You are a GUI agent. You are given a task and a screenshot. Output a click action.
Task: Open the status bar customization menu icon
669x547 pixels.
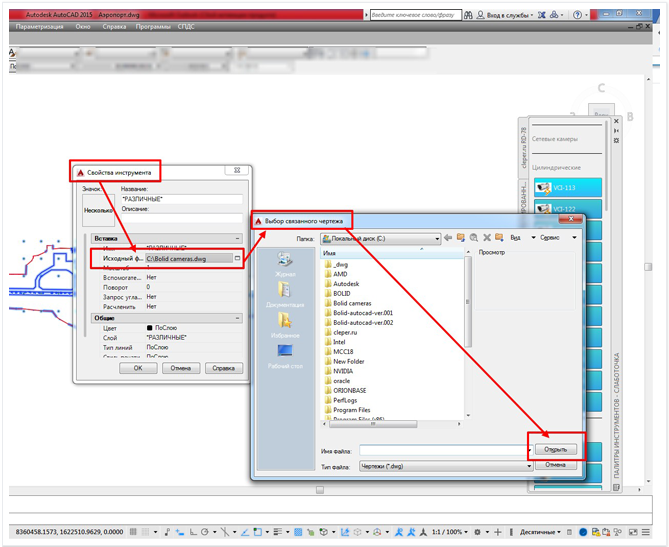point(646,532)
